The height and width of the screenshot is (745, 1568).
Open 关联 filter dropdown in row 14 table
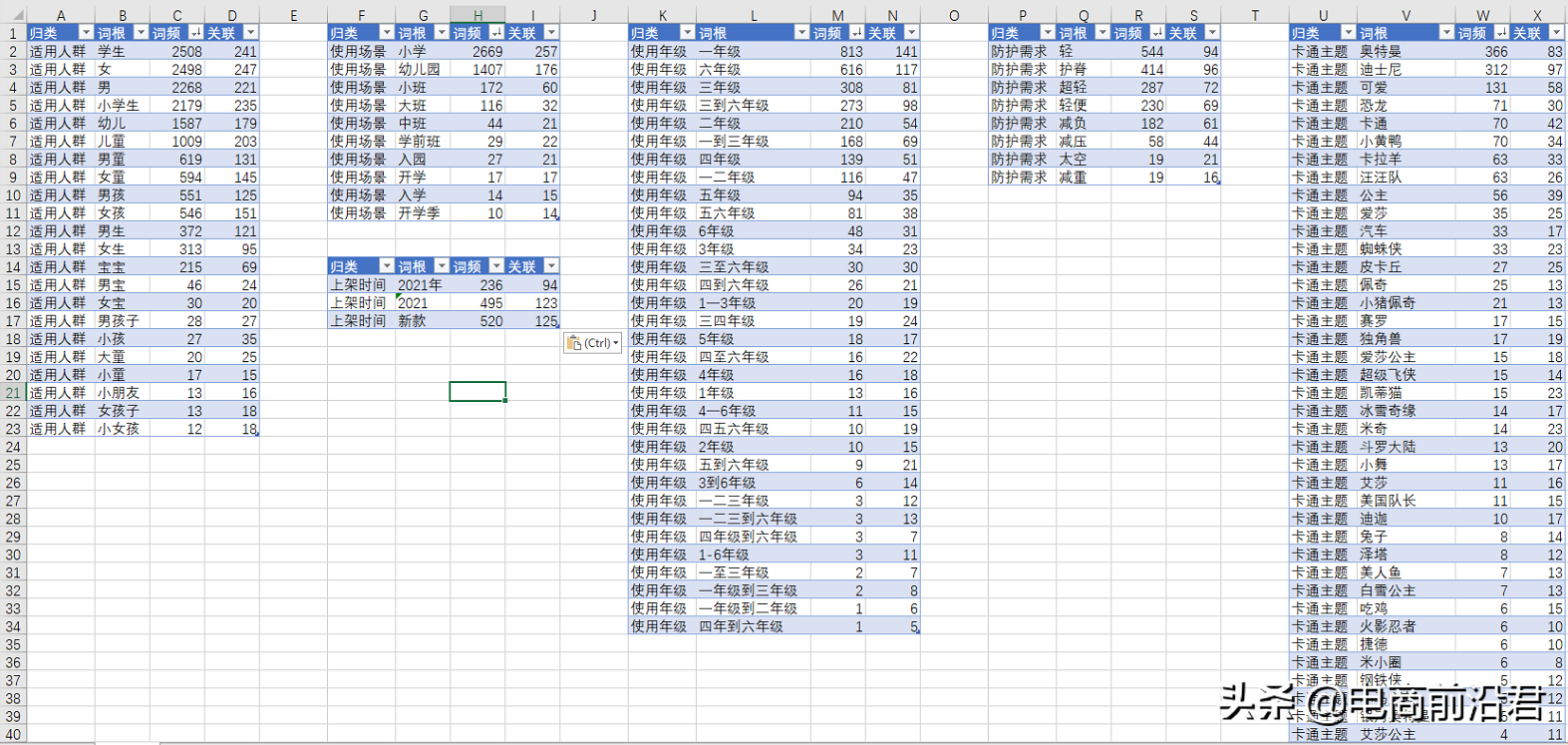pyautogui.click(x=551, y=266)
